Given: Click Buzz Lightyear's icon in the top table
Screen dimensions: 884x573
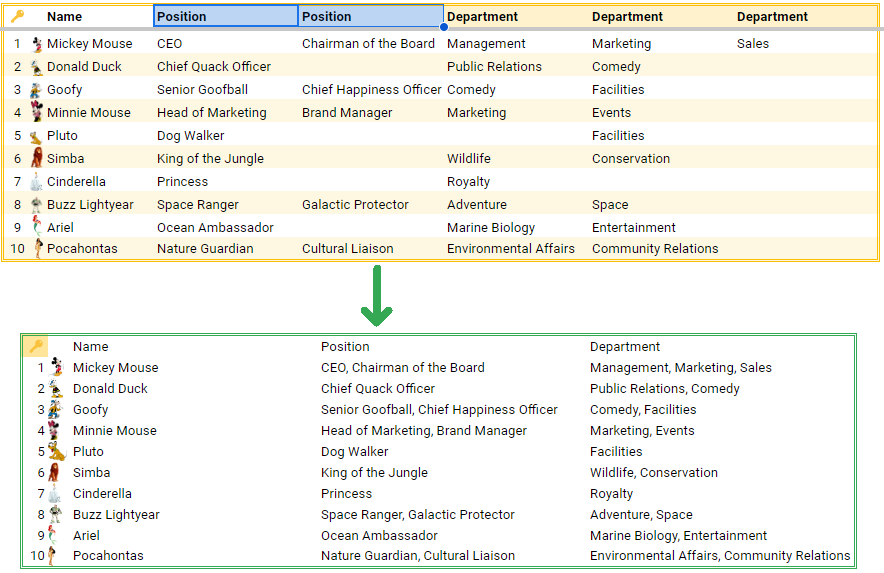Looking at the screenshot, I should coord(36,205).
